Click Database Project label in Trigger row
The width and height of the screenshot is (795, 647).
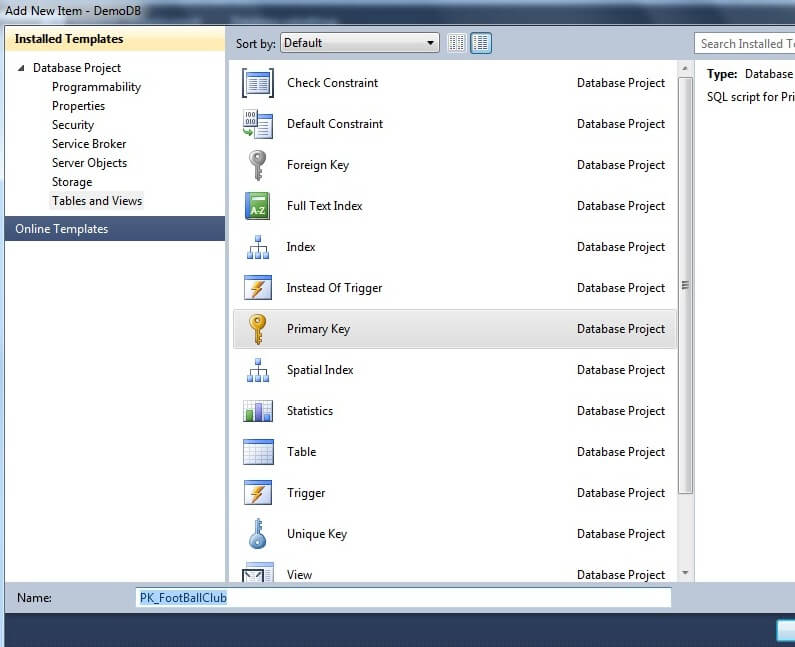(621, 493)
